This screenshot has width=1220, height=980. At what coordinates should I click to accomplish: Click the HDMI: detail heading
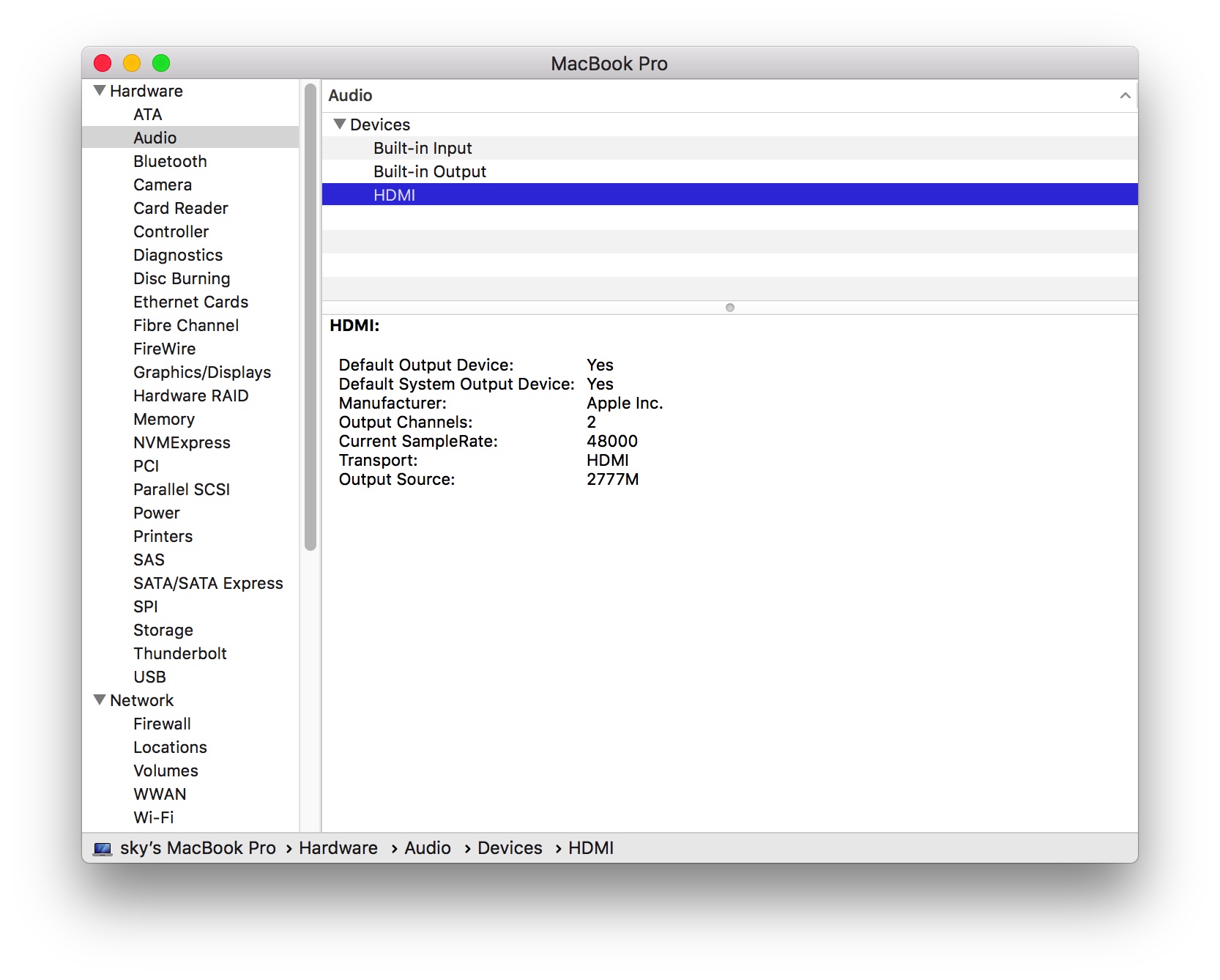[x=354, y=325]
